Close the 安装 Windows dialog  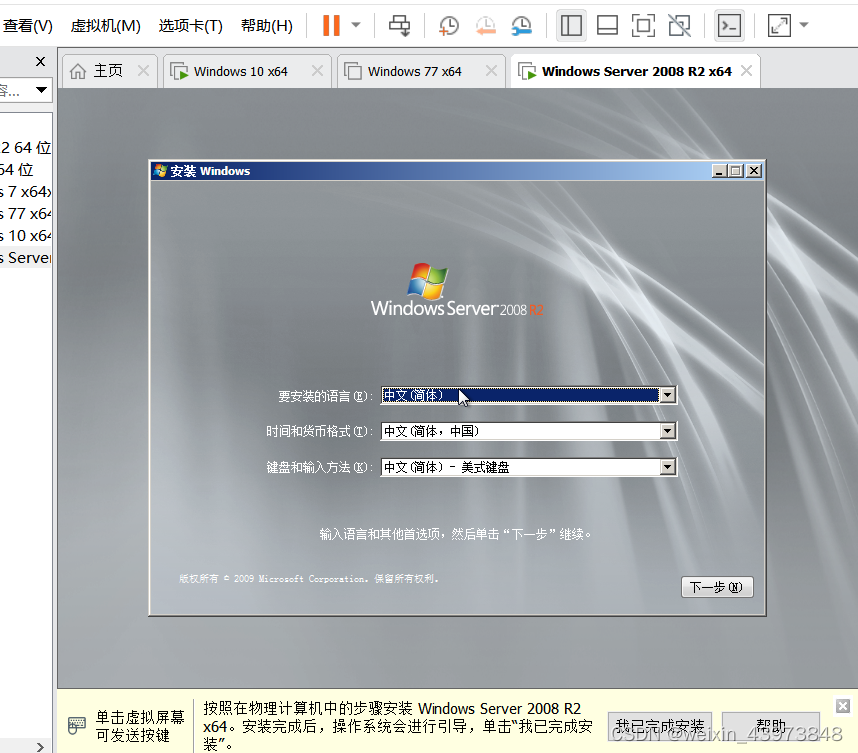tap(754, 171)
